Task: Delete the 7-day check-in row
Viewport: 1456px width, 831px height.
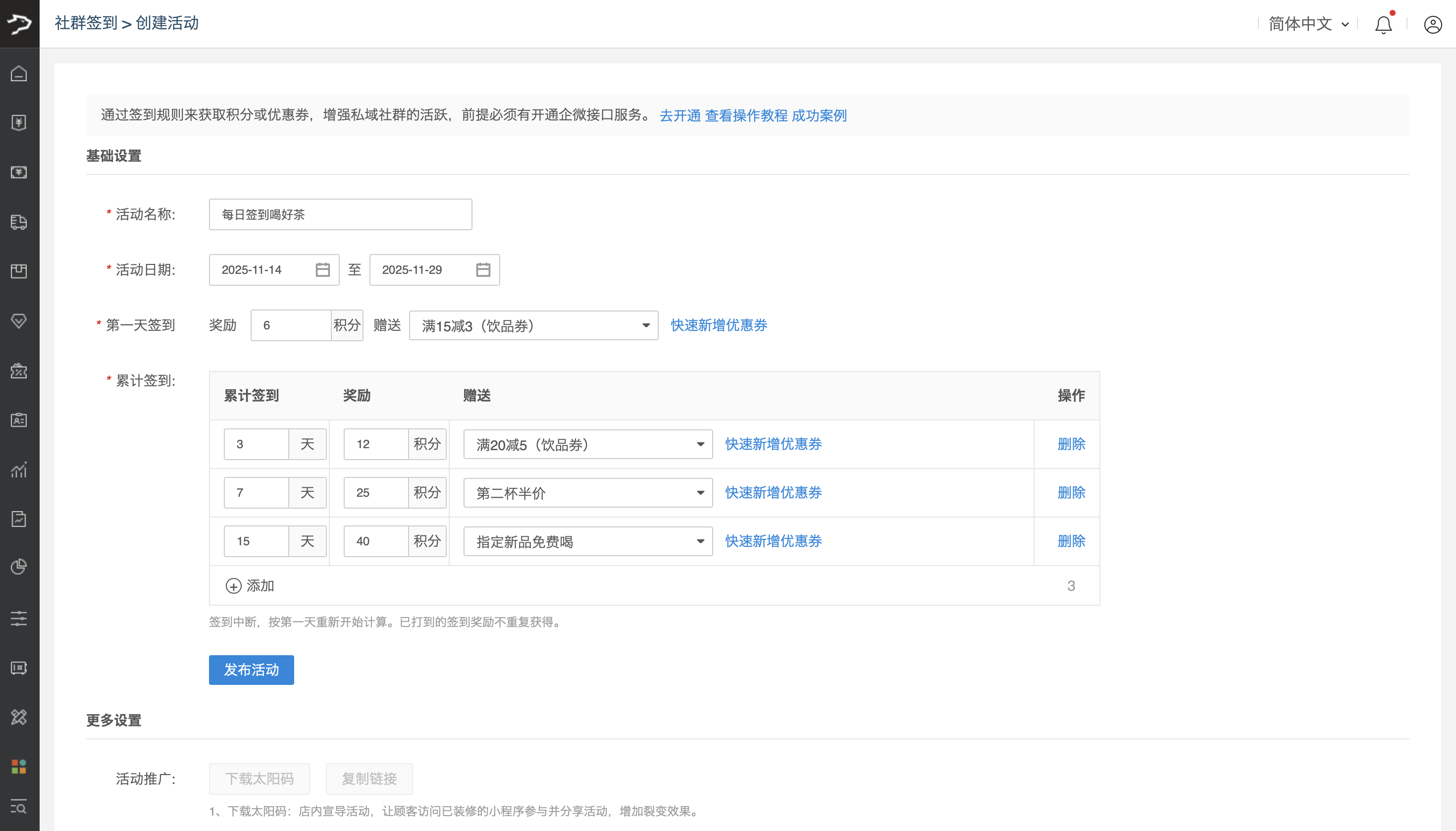Action: (1071, 493)
